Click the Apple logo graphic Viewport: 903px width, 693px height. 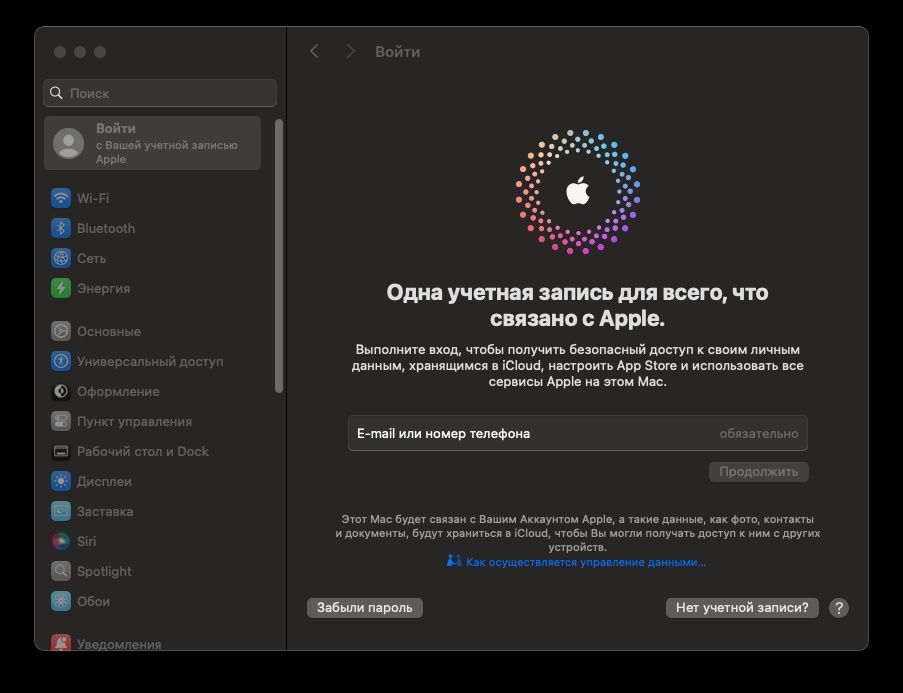tap(578, 191)
